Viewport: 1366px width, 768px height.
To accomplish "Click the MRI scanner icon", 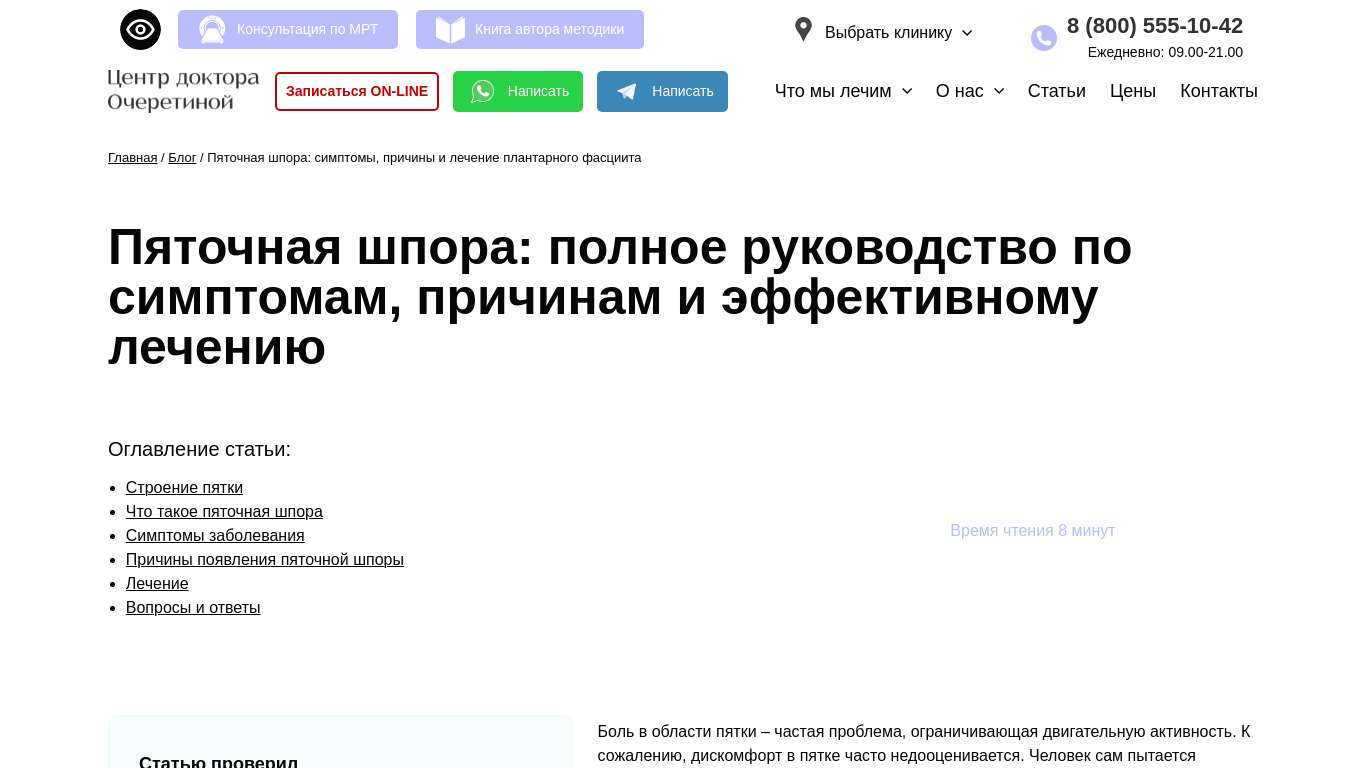I will 212,30.
